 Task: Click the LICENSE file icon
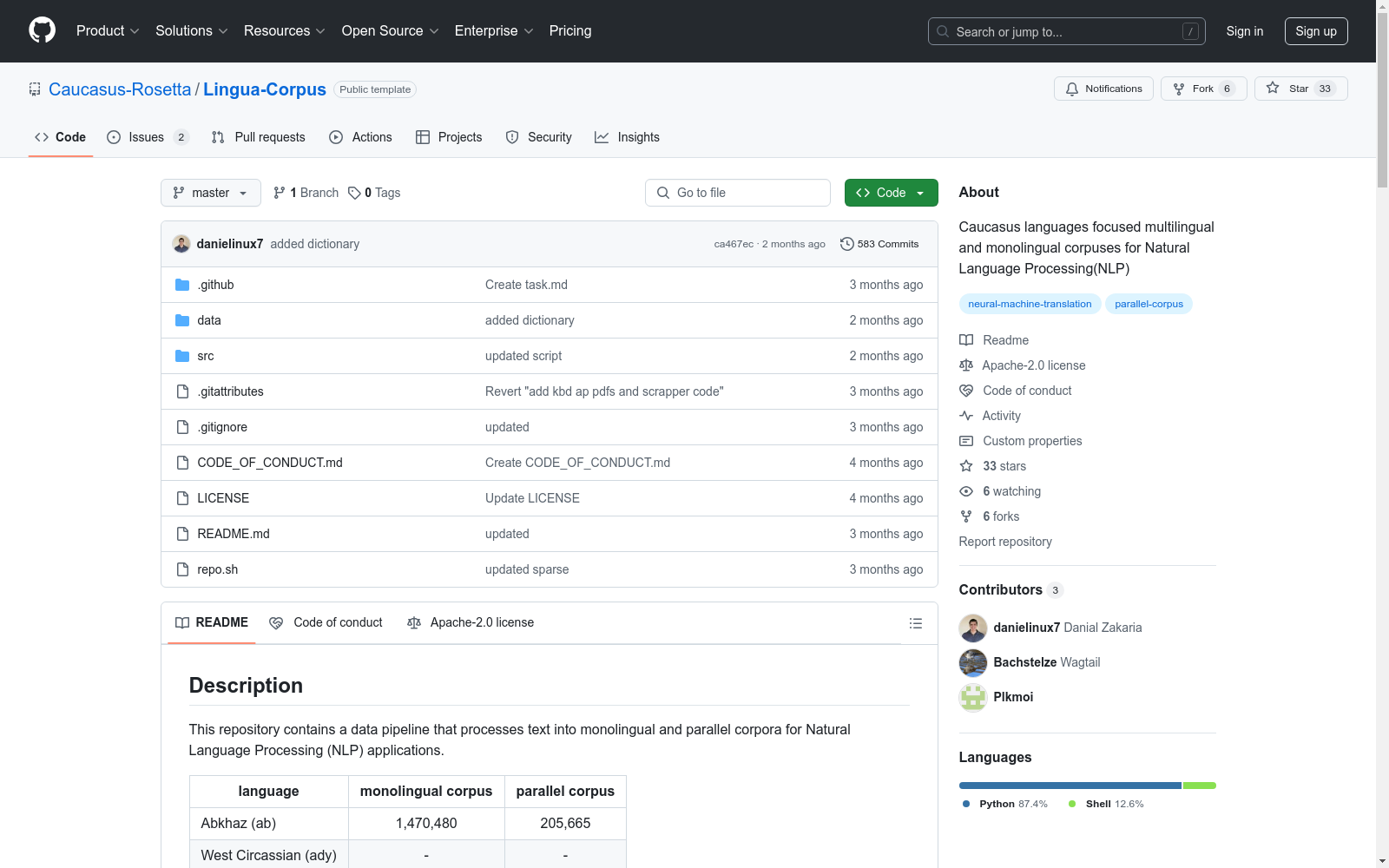182,498
